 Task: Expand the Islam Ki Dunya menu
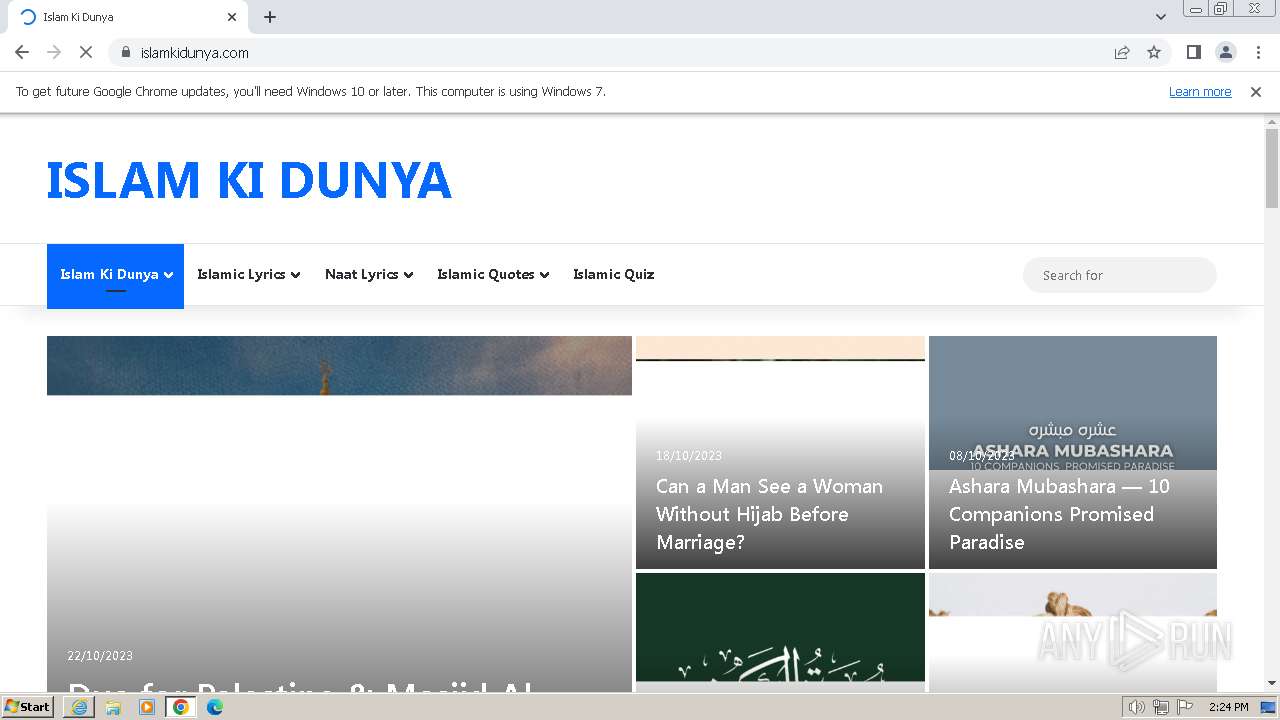point(116,275)
